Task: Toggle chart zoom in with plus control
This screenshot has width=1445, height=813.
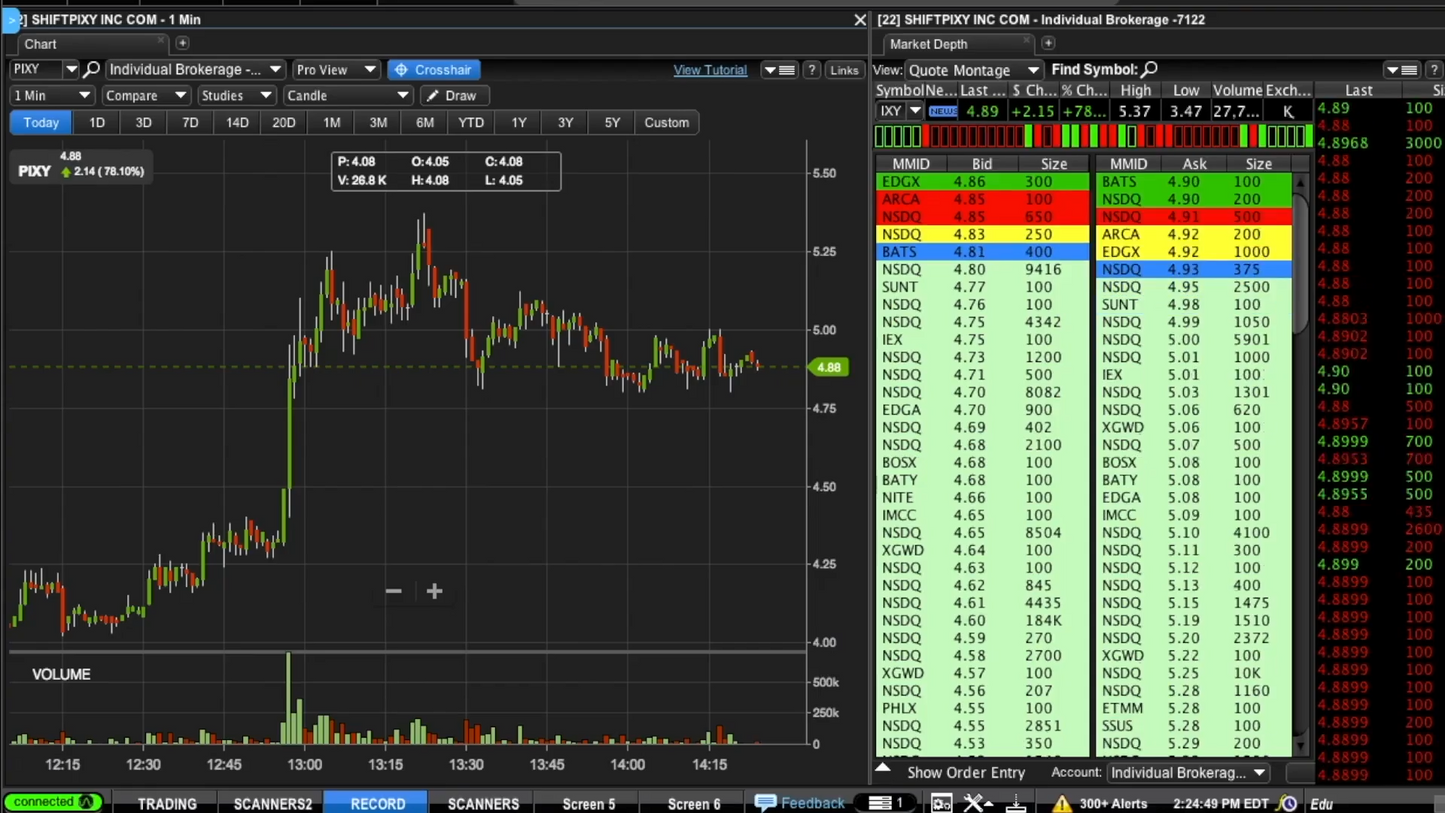Action: 434,591
